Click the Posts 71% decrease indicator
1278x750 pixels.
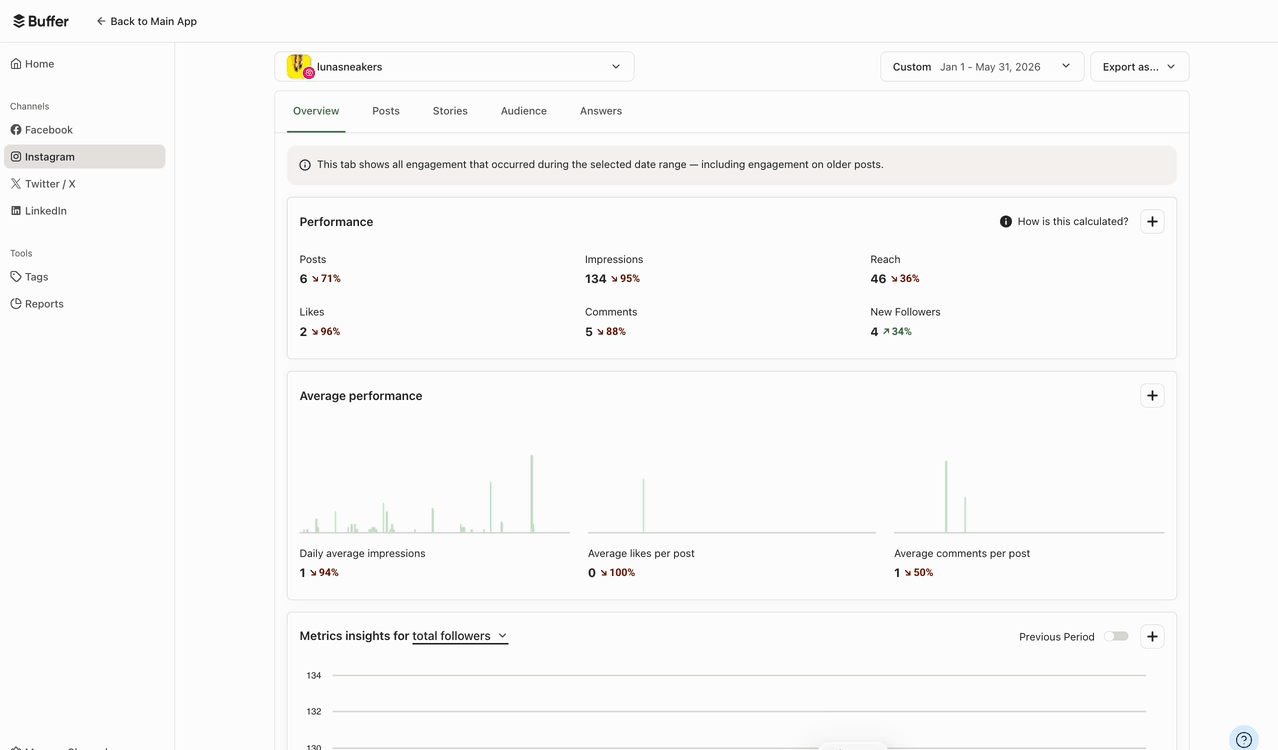(x=326, y=279)
